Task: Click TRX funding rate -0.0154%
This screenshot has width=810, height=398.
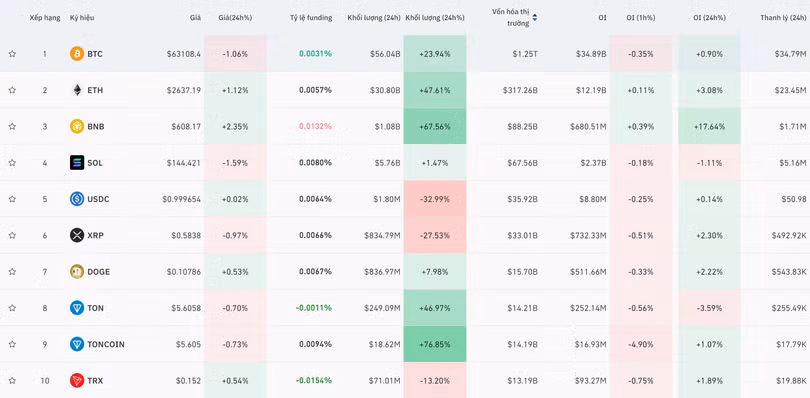Action: 314,380
